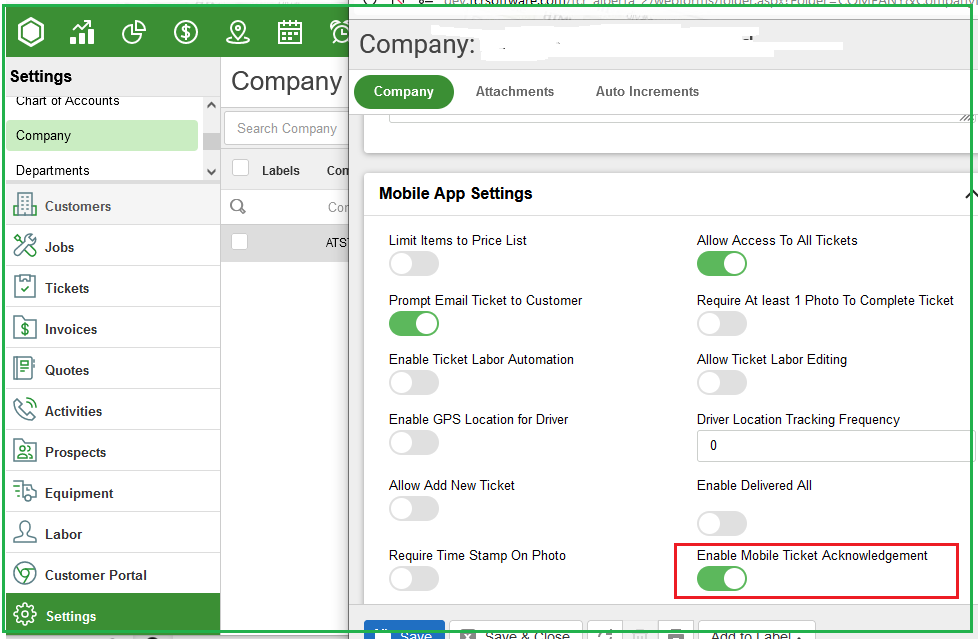Open Jobs in the sidebar
978x642 pixels.
coord(113,246)
